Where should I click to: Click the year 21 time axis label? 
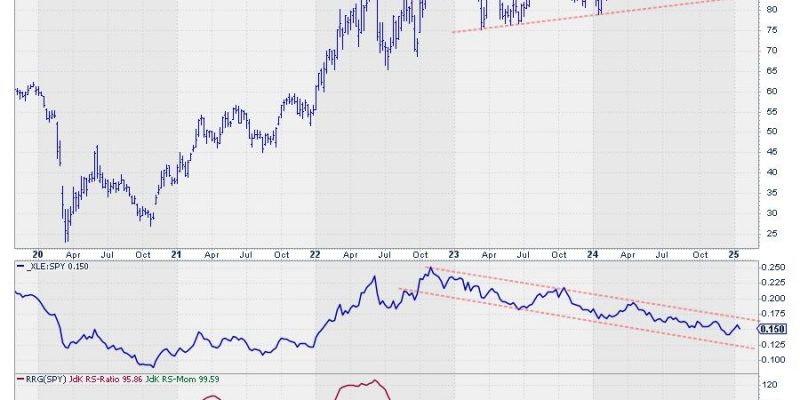click(177, 254)
